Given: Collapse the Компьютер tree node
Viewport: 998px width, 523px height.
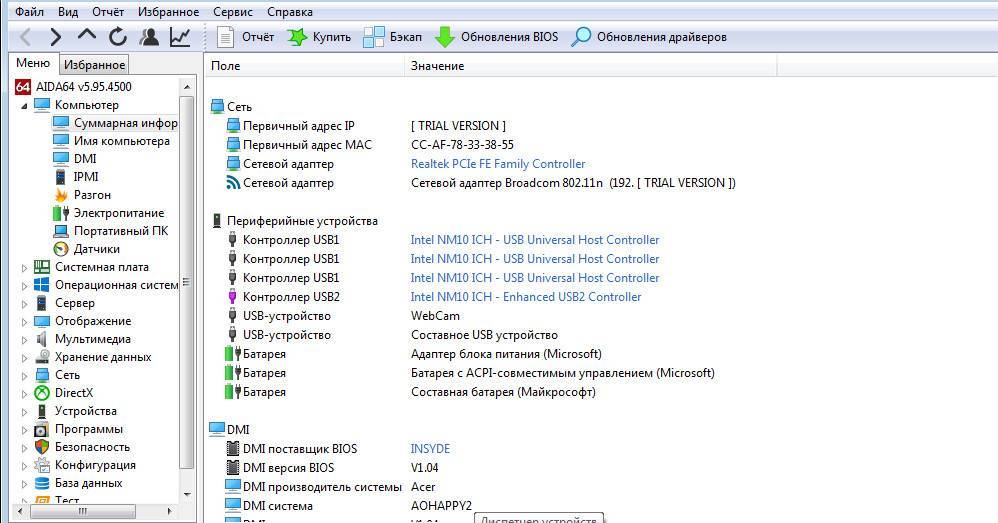Looking at the screenshot, I should (x=24, y=106).
